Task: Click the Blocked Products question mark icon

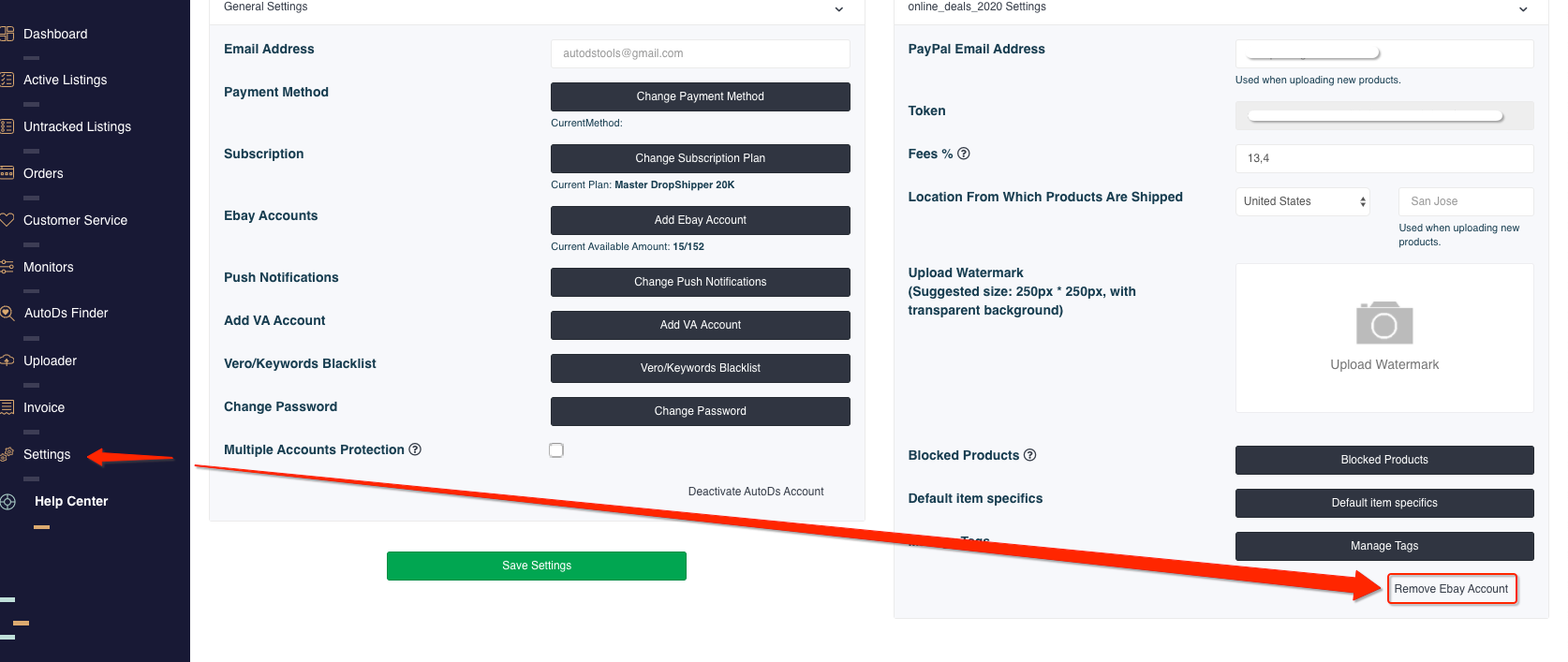Action: point(1030,455)
